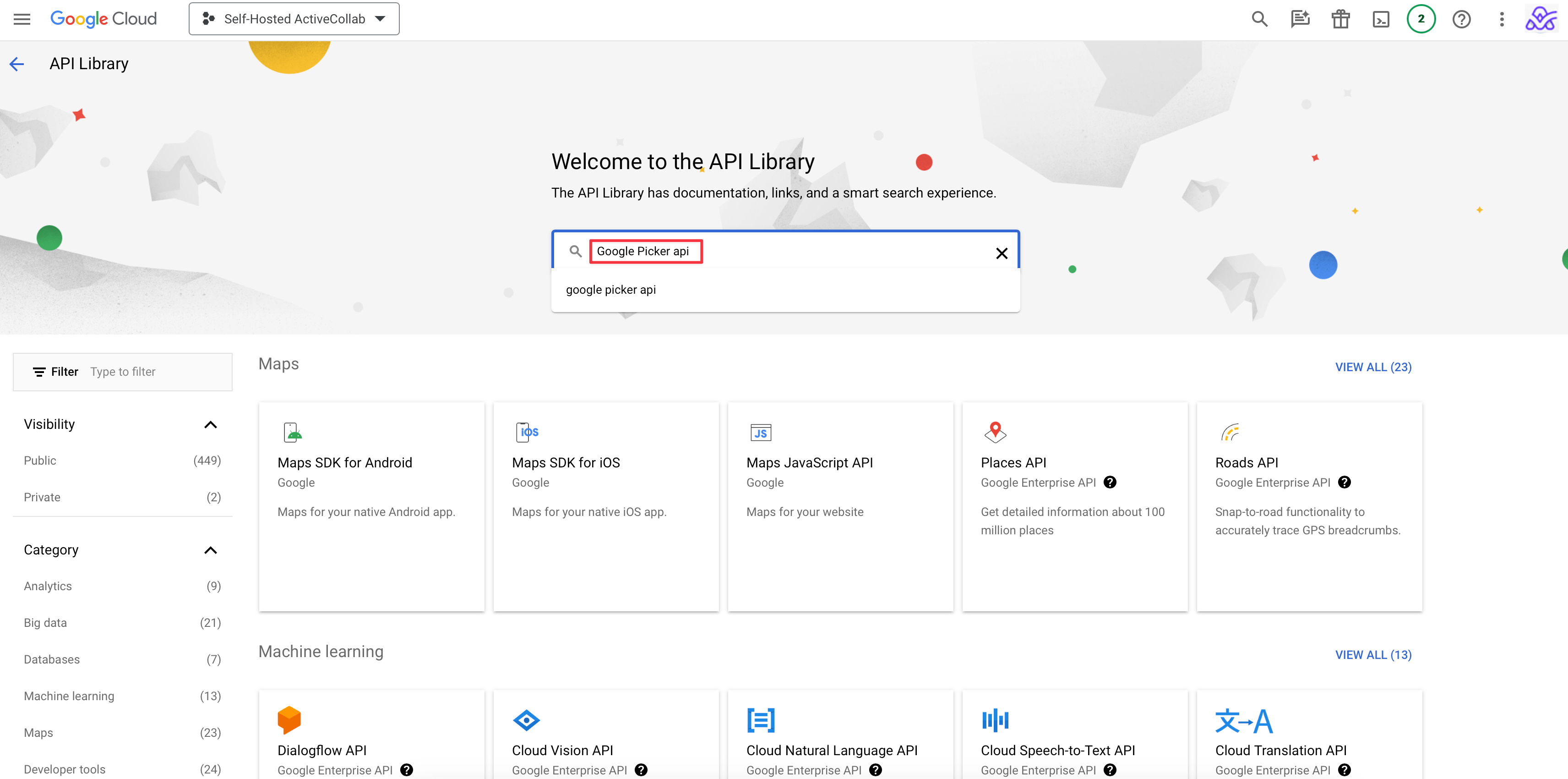Click the back arrow beside API Library
This screenshot has height=779, width=1568.
[17, 63]
